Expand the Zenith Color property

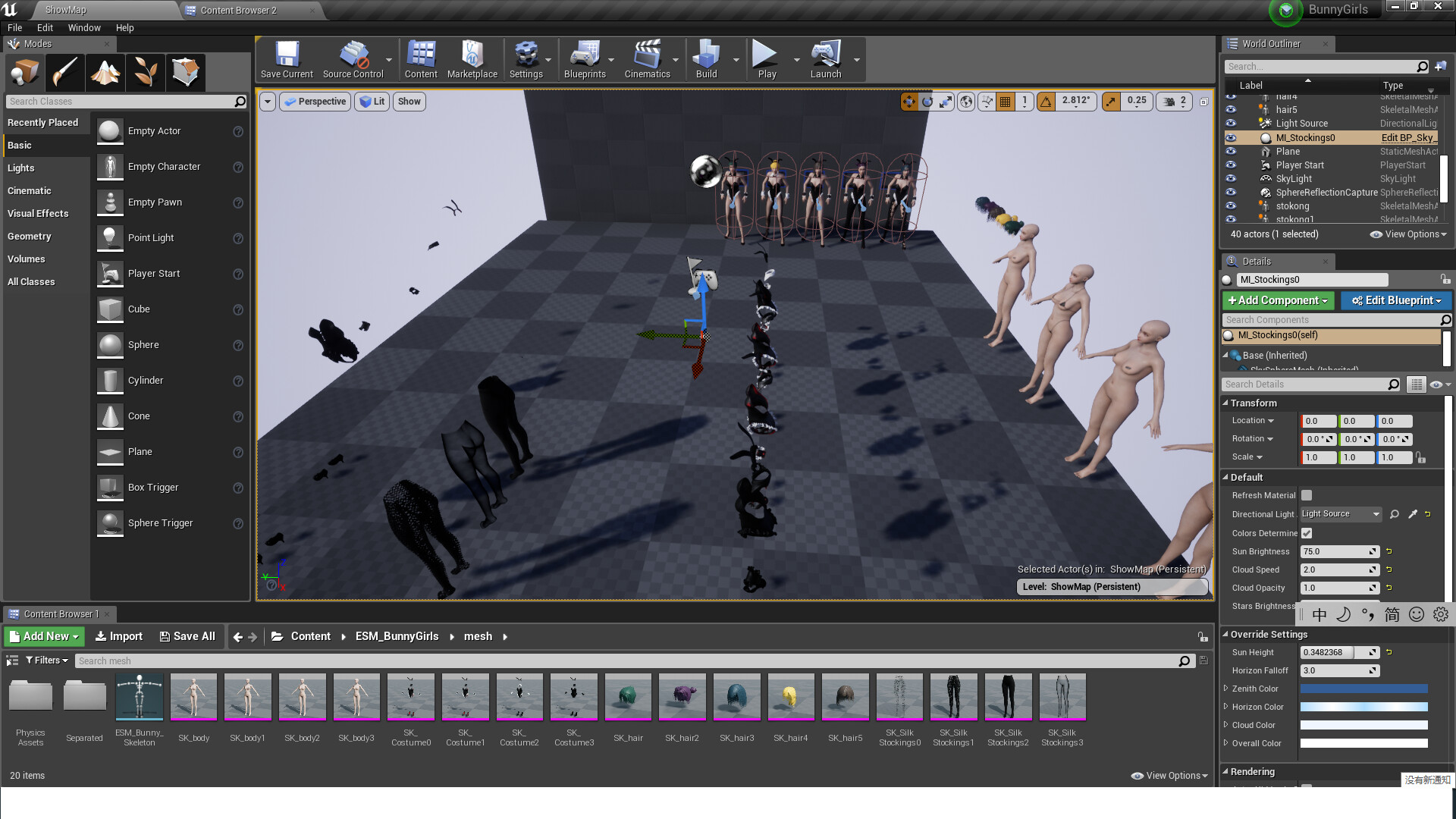pos(1226,689)
